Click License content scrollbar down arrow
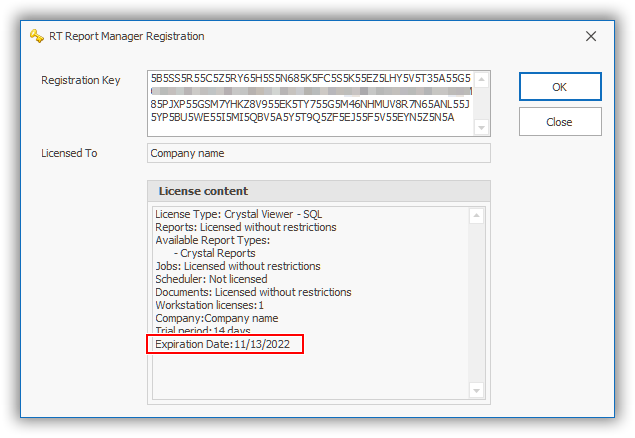635x438 pixels. (x=476, y=390)
